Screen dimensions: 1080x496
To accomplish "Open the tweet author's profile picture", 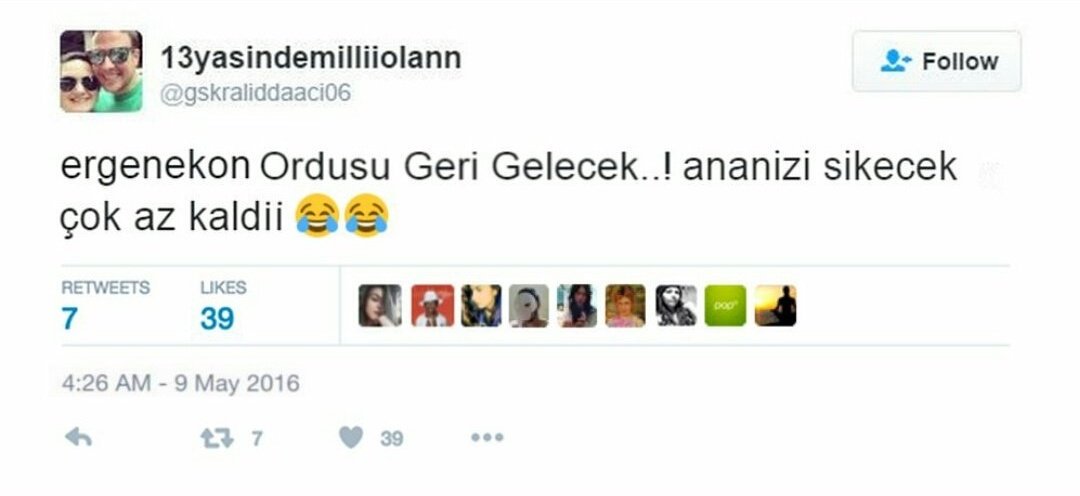I will 101,71.
